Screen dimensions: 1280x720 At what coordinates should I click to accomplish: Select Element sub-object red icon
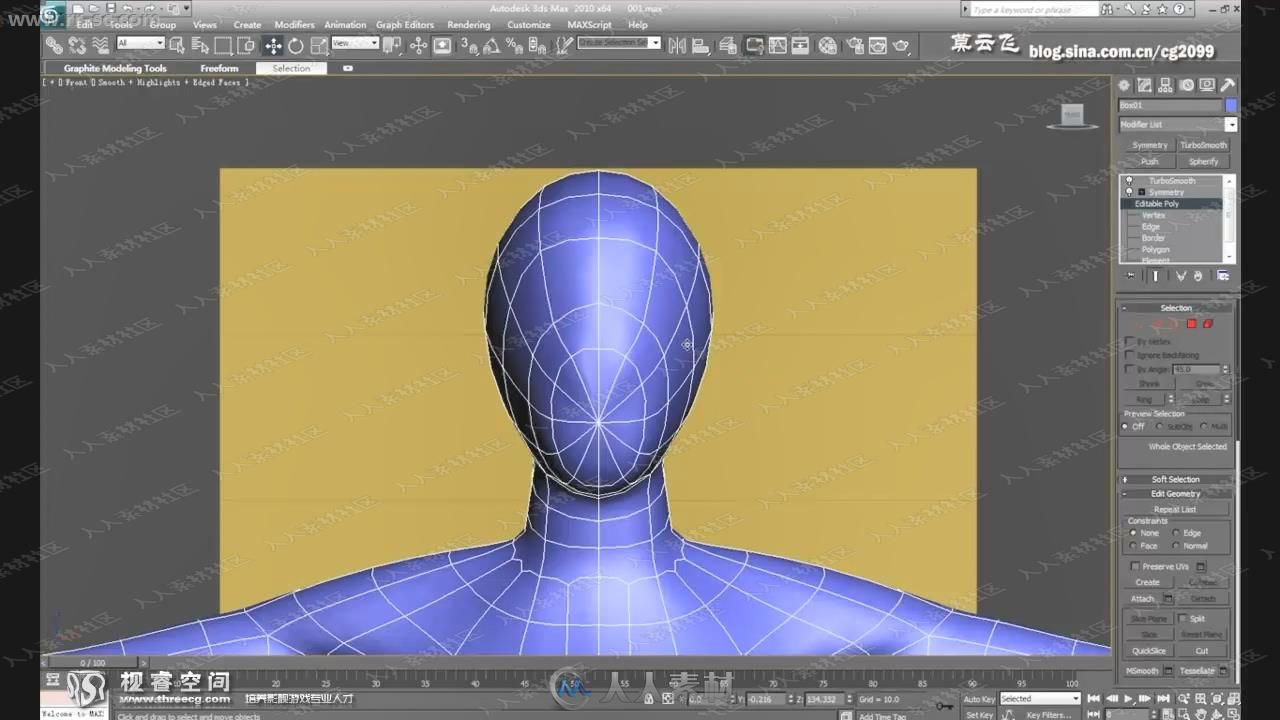click(1207, 323)
